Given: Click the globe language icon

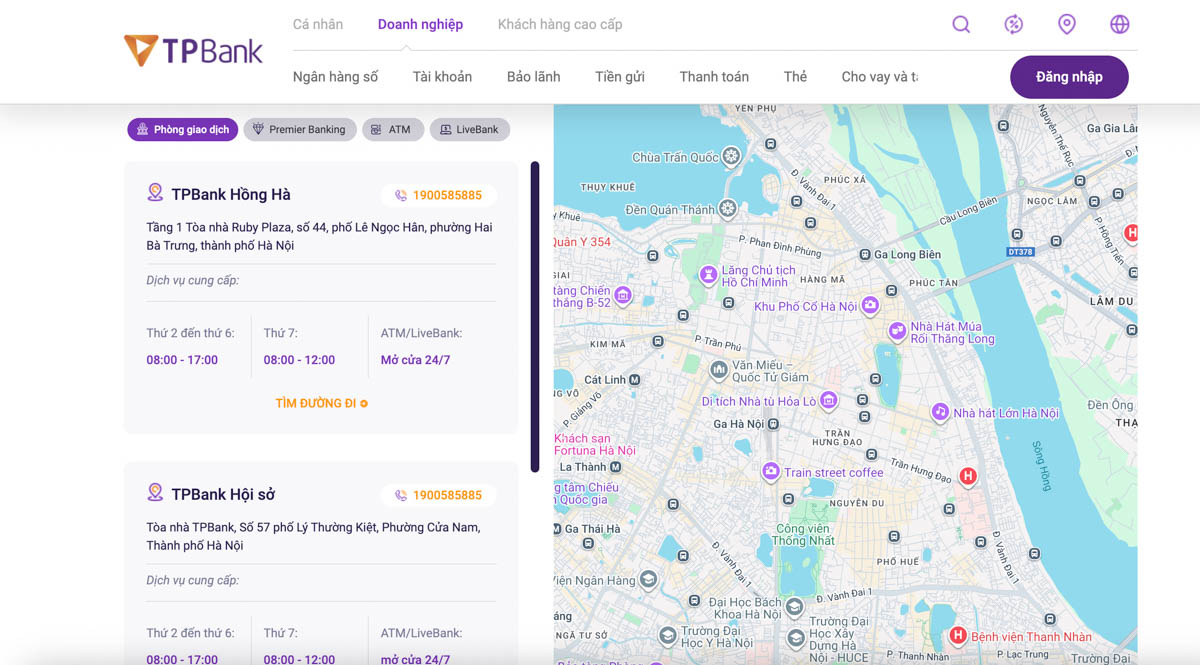Looking at the screenshot, I should tap(1120, 25).
